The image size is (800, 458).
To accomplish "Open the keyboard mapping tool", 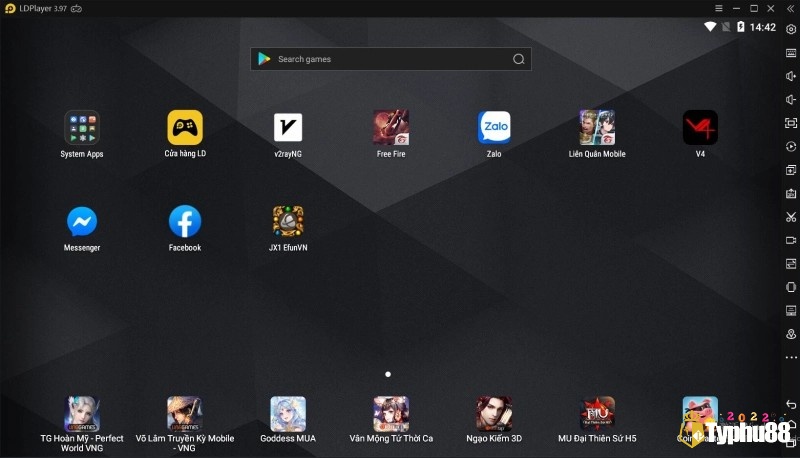I will (x=791, y=53).
